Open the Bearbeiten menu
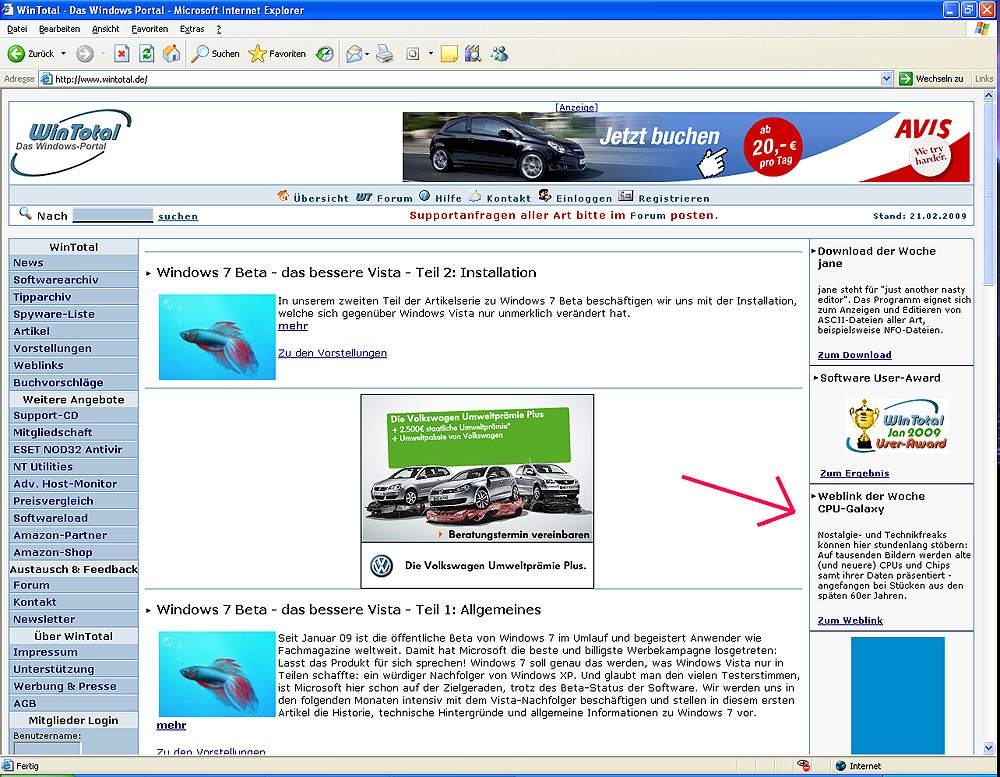This screenshot has width=1000, height=777. (x=59, y=29)
